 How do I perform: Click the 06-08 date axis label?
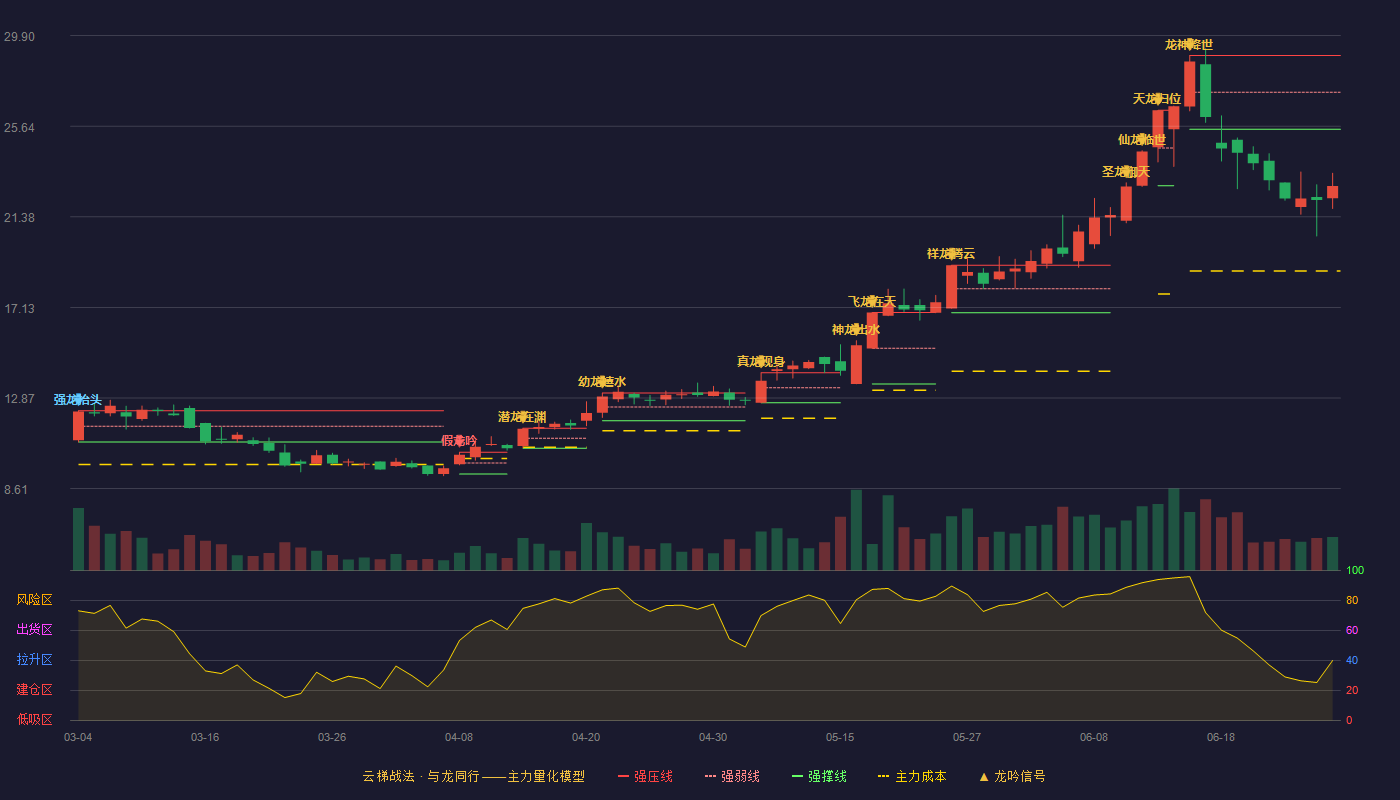click(1094, 737)
